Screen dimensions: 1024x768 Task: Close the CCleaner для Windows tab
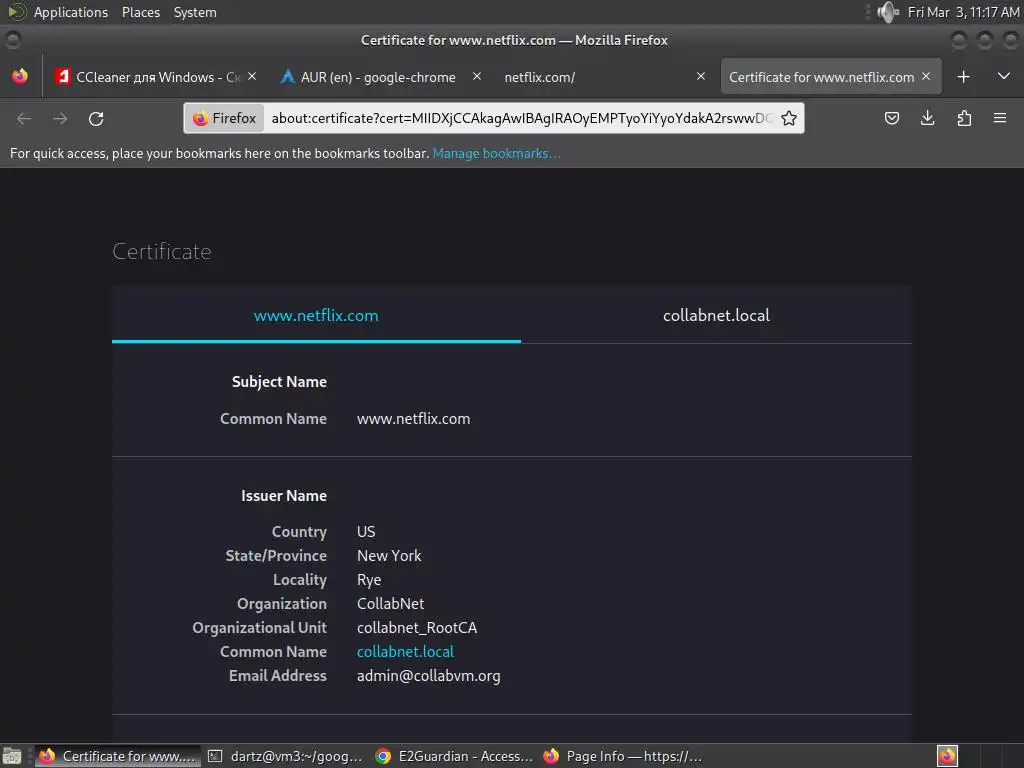click(x=252, y=76)
